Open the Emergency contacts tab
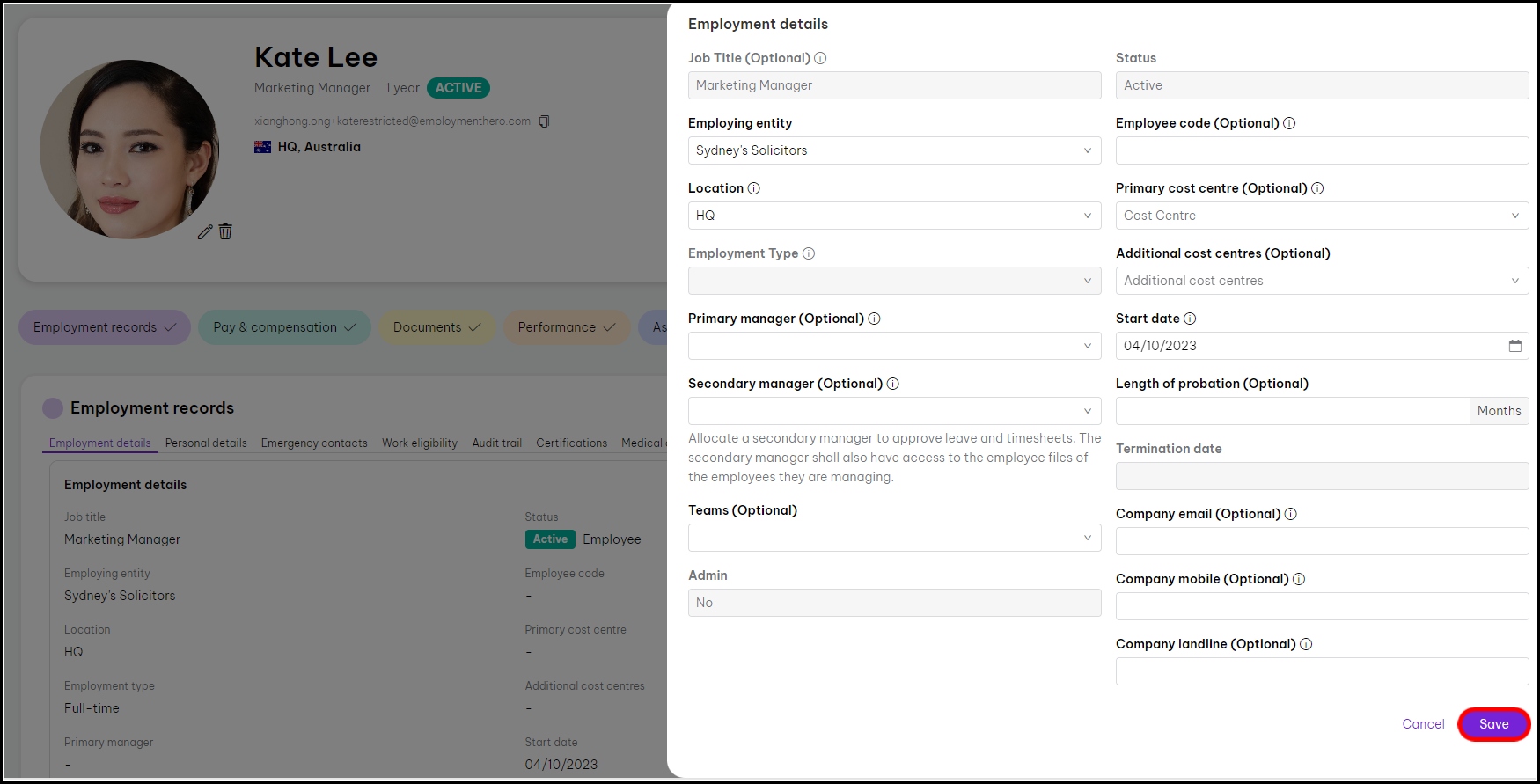 coord(314,443)
